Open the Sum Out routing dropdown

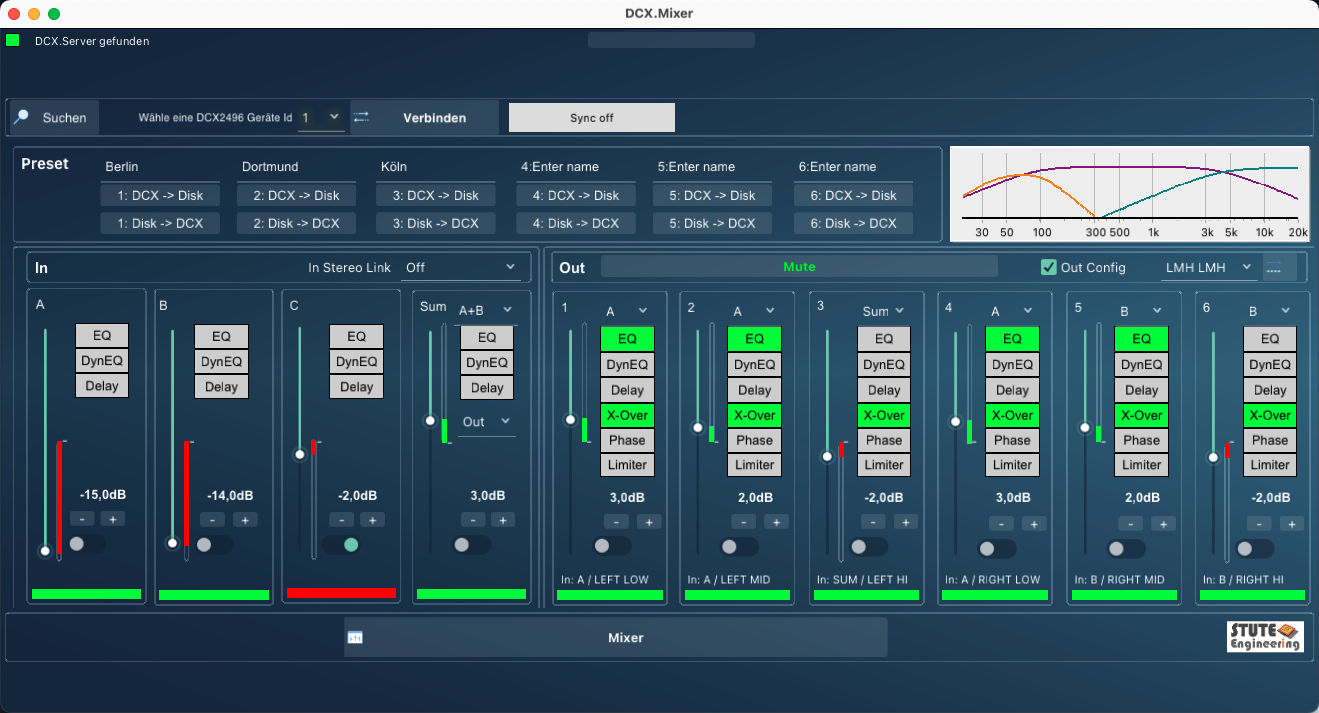pos(487,422)
